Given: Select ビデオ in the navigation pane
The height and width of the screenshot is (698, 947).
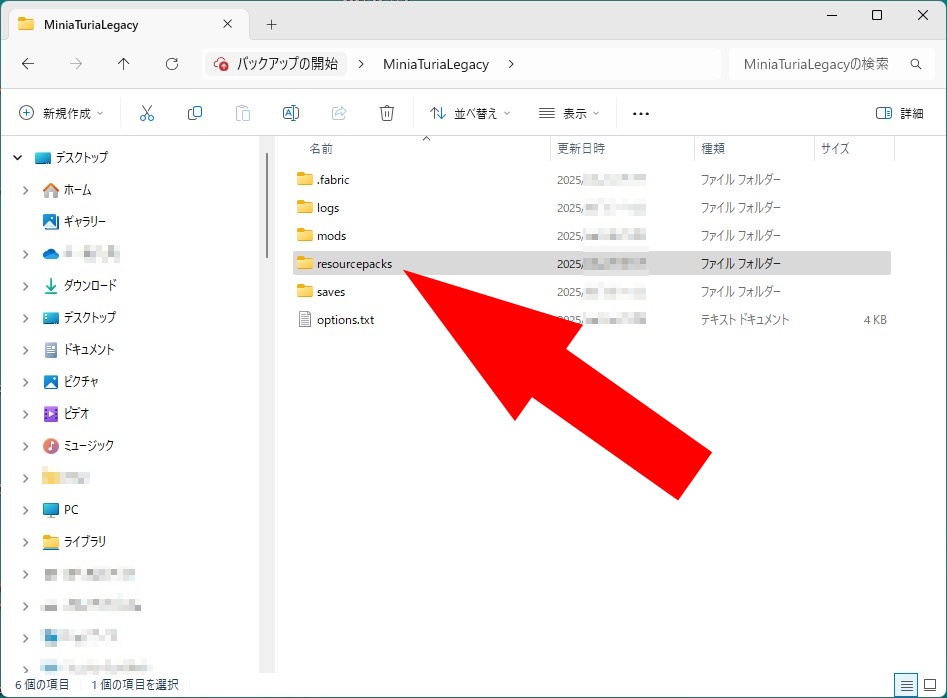Looking at the screenshot, I should click(x=66, y=414).
